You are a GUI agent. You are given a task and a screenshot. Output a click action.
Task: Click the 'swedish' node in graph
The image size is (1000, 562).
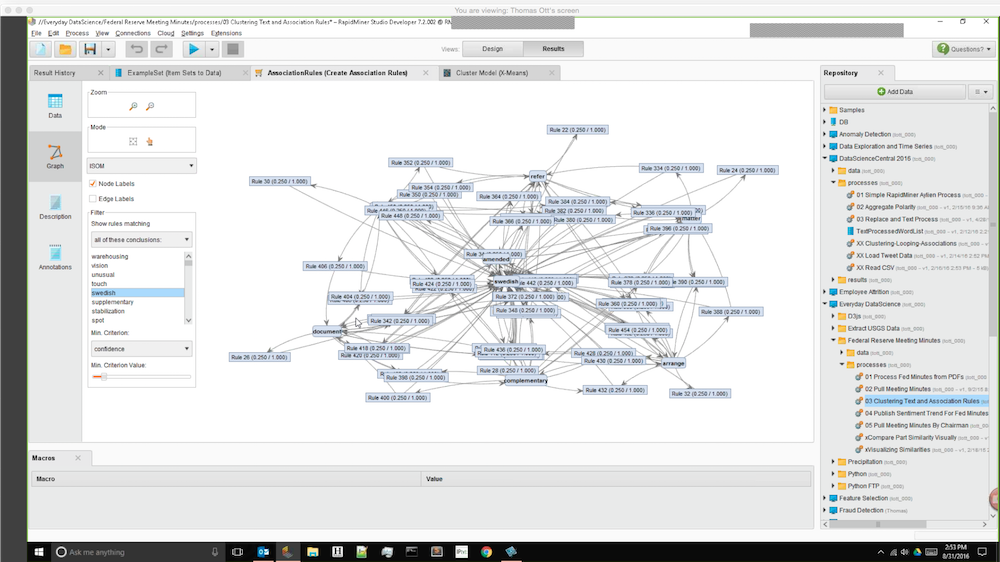point(506,281)
